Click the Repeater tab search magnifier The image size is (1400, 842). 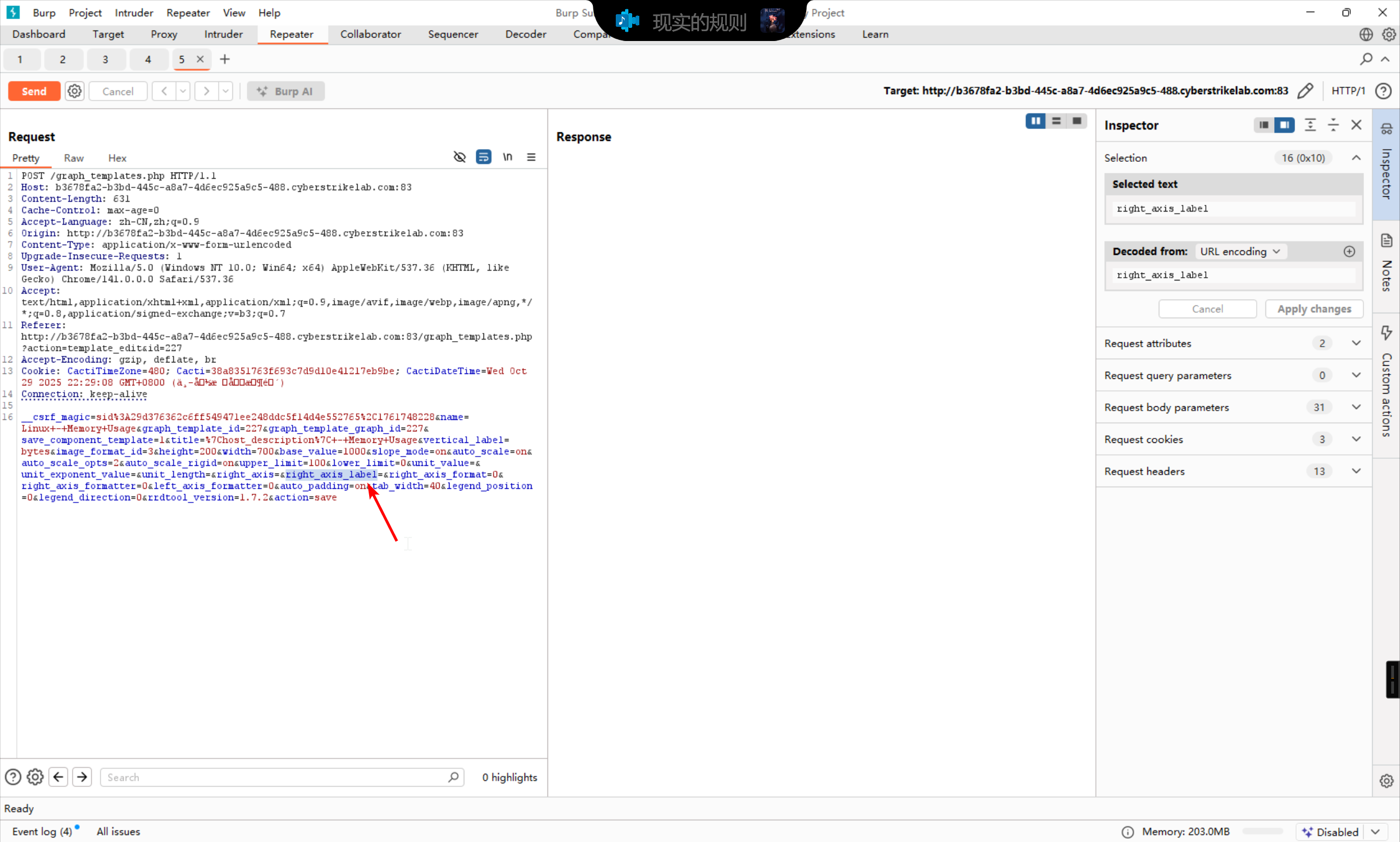pyautogui.click(x=1366, y=59)
